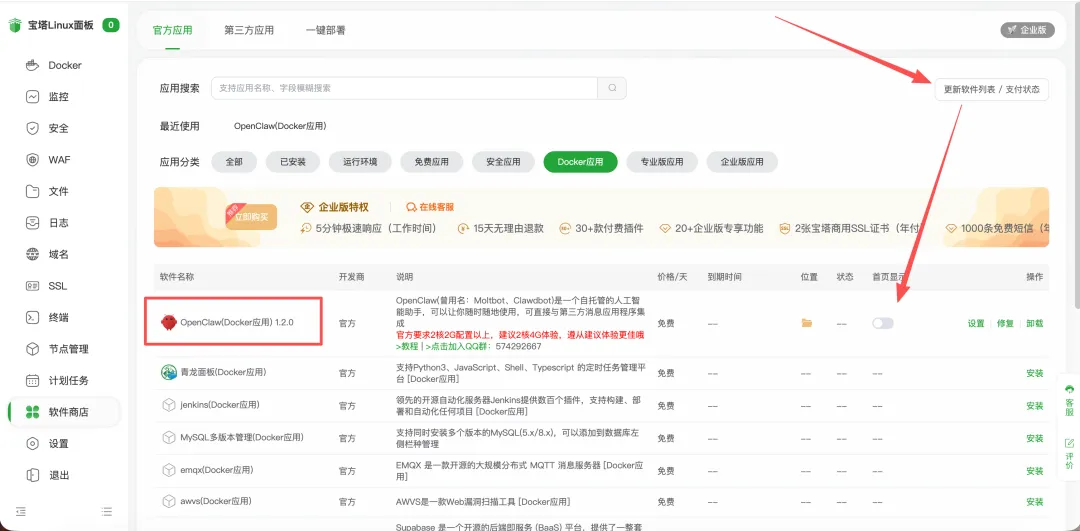Click the green notification count 0 badge
This screenshot has width=1080, height=531.
[111, 25]
